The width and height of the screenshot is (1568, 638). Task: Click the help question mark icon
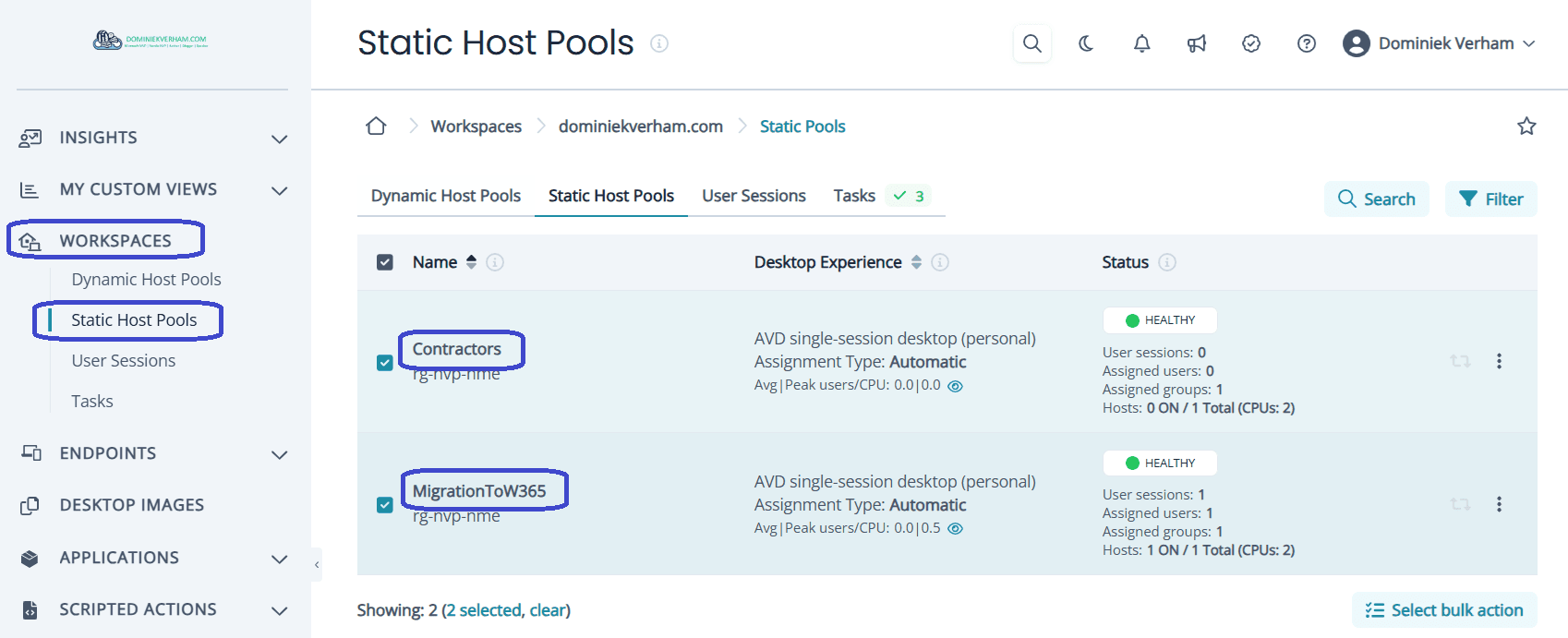tap(1306, 43)
